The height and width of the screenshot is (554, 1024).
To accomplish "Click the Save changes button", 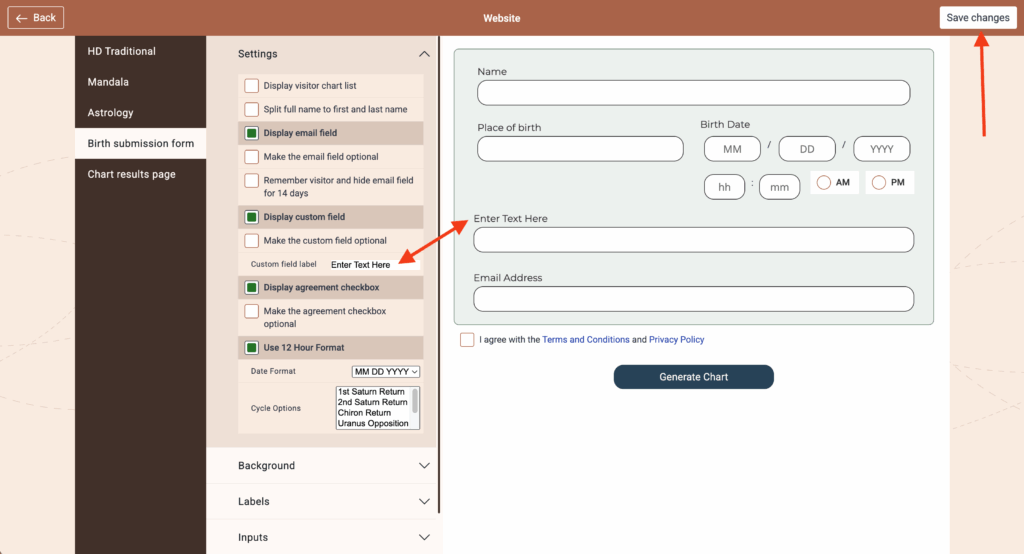I will pos(977,18).
